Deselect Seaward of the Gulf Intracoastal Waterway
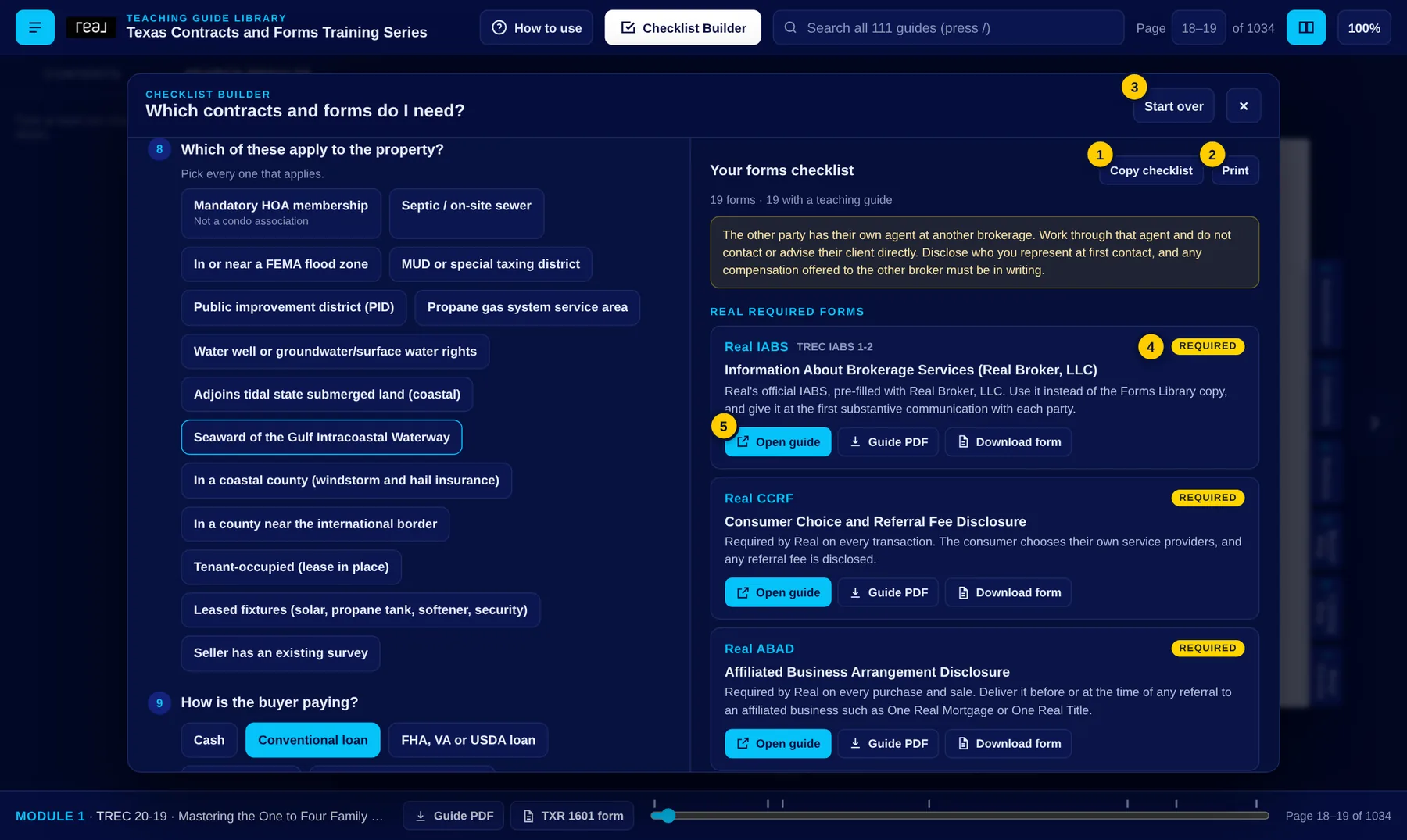The width and height of the screenshot is (1407, 840). [321, 437]
